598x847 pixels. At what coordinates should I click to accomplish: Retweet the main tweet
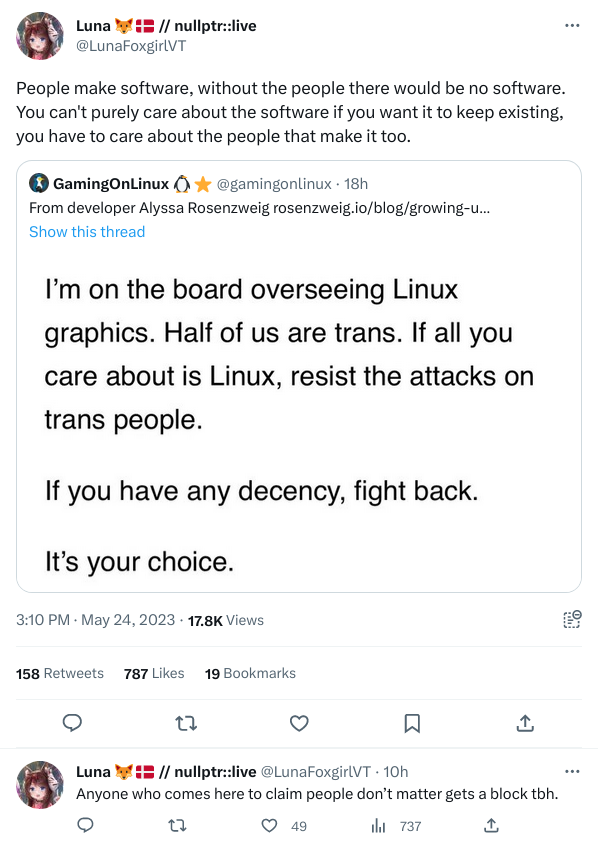pos(186,723)
